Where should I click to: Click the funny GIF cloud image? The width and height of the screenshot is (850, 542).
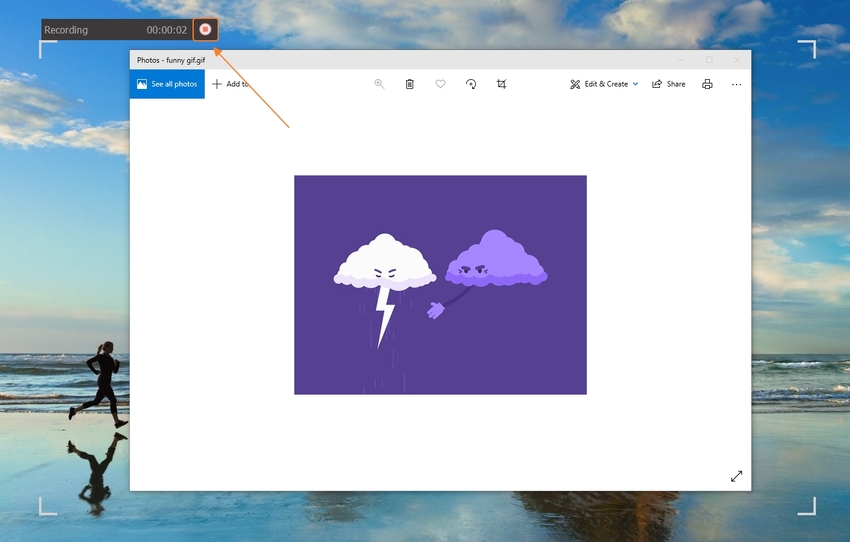[x=440, y=285]
